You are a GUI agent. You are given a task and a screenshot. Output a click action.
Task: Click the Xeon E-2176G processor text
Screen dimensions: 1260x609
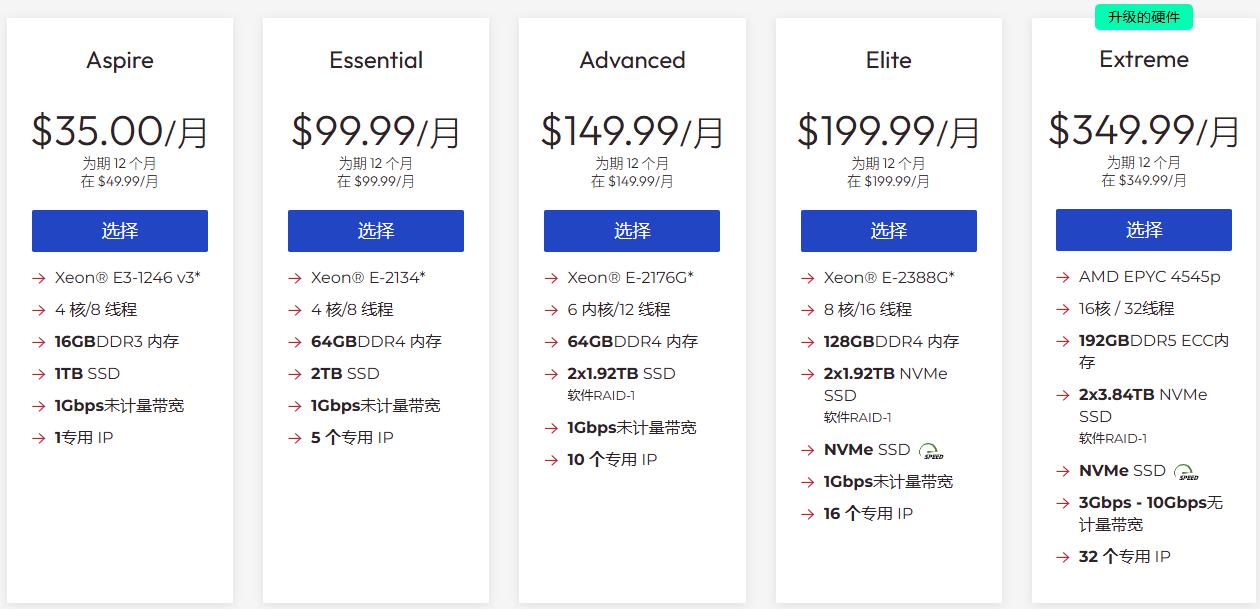coord(630,278)
